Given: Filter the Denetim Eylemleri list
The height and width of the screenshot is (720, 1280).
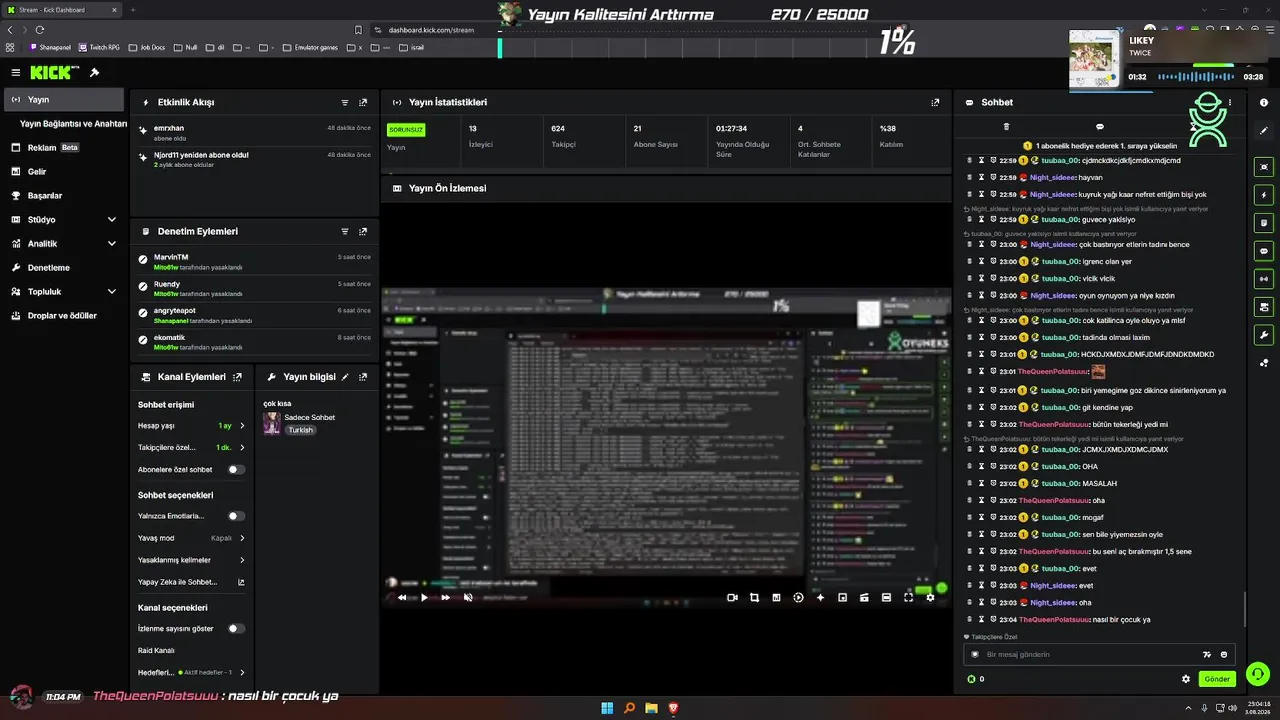Looking at the screenshot, I should [x=345, y=231].
